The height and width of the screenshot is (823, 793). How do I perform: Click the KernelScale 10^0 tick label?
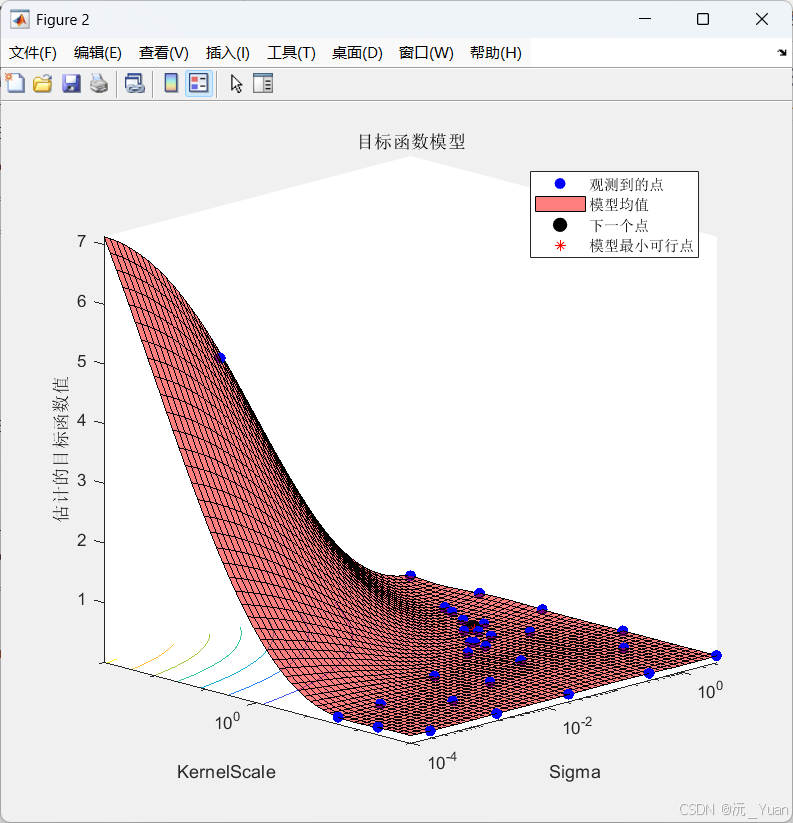(x=227, y=722)
